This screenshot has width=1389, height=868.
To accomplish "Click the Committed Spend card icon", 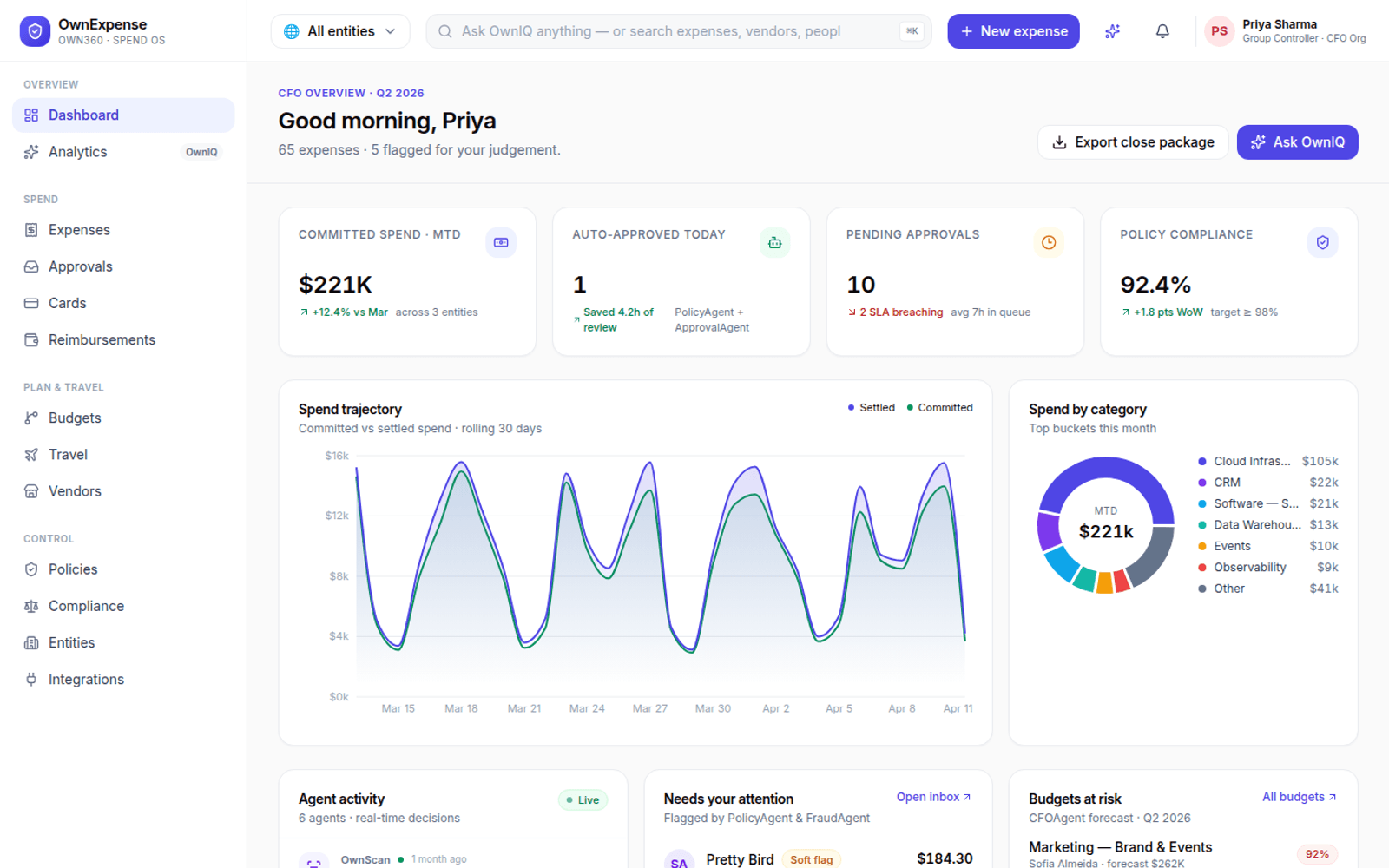I will point(501,242).
